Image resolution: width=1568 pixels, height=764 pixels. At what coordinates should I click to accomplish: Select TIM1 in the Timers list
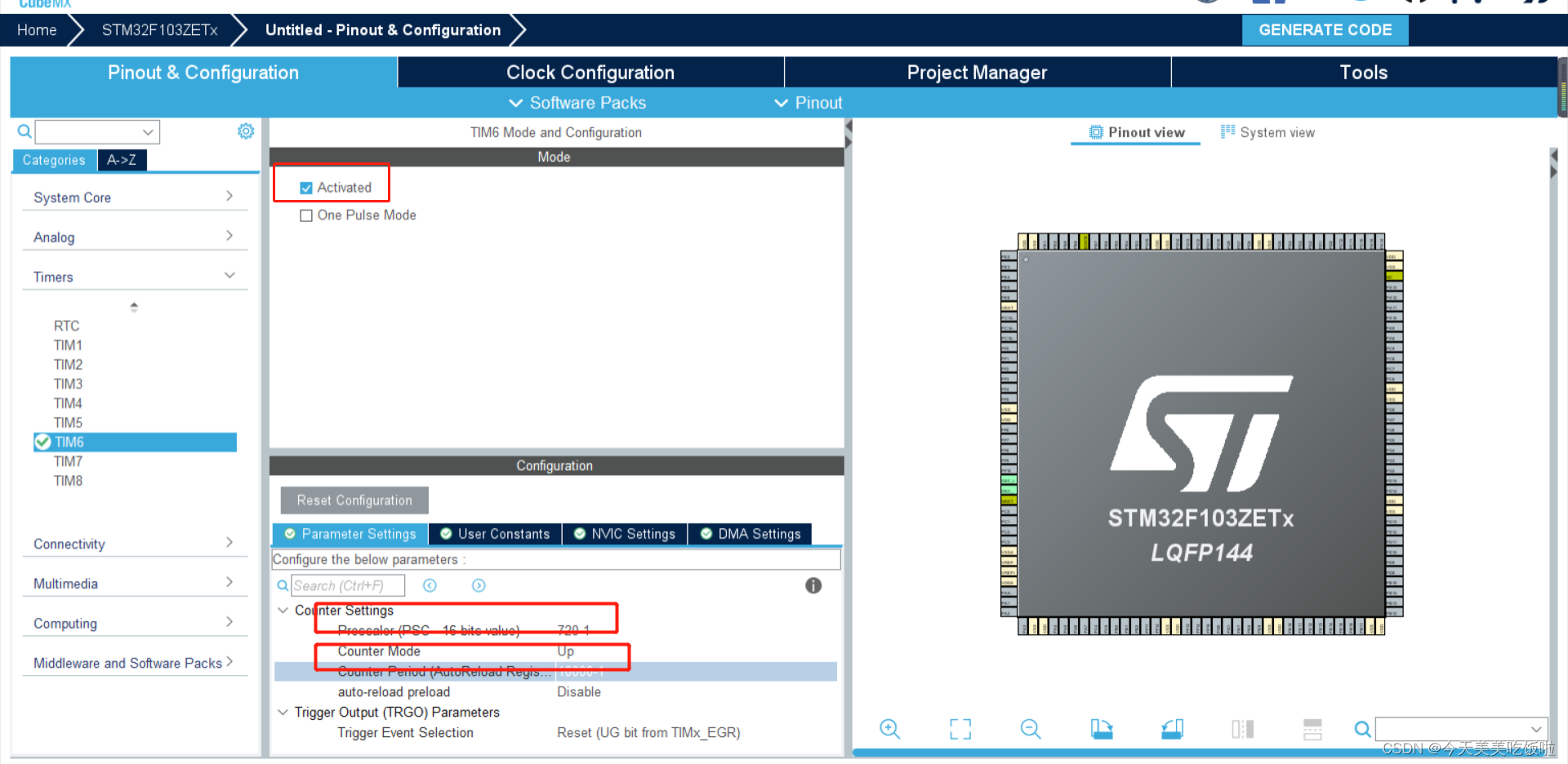point(68,345)
